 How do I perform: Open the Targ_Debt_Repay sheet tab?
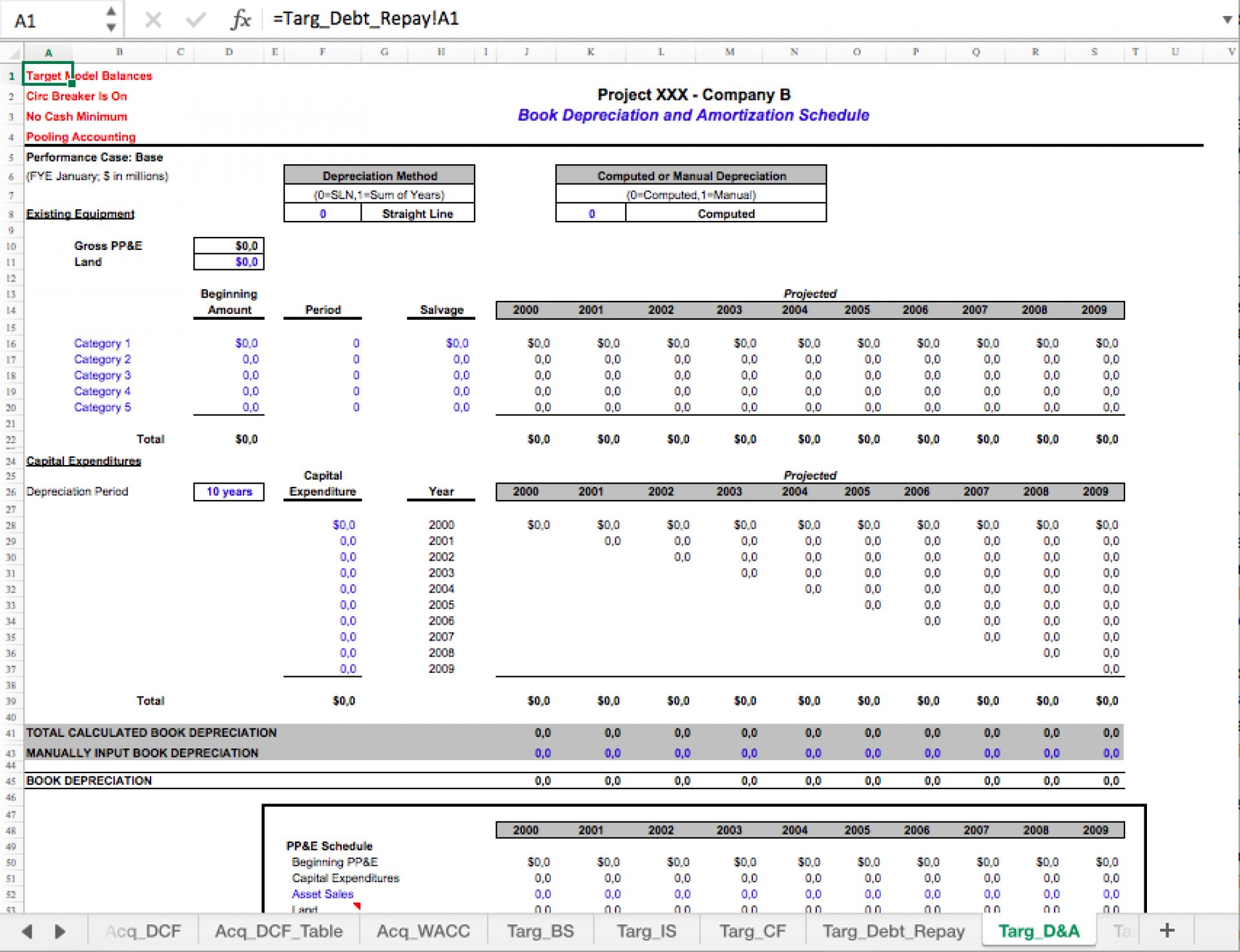tap(893, 931)
